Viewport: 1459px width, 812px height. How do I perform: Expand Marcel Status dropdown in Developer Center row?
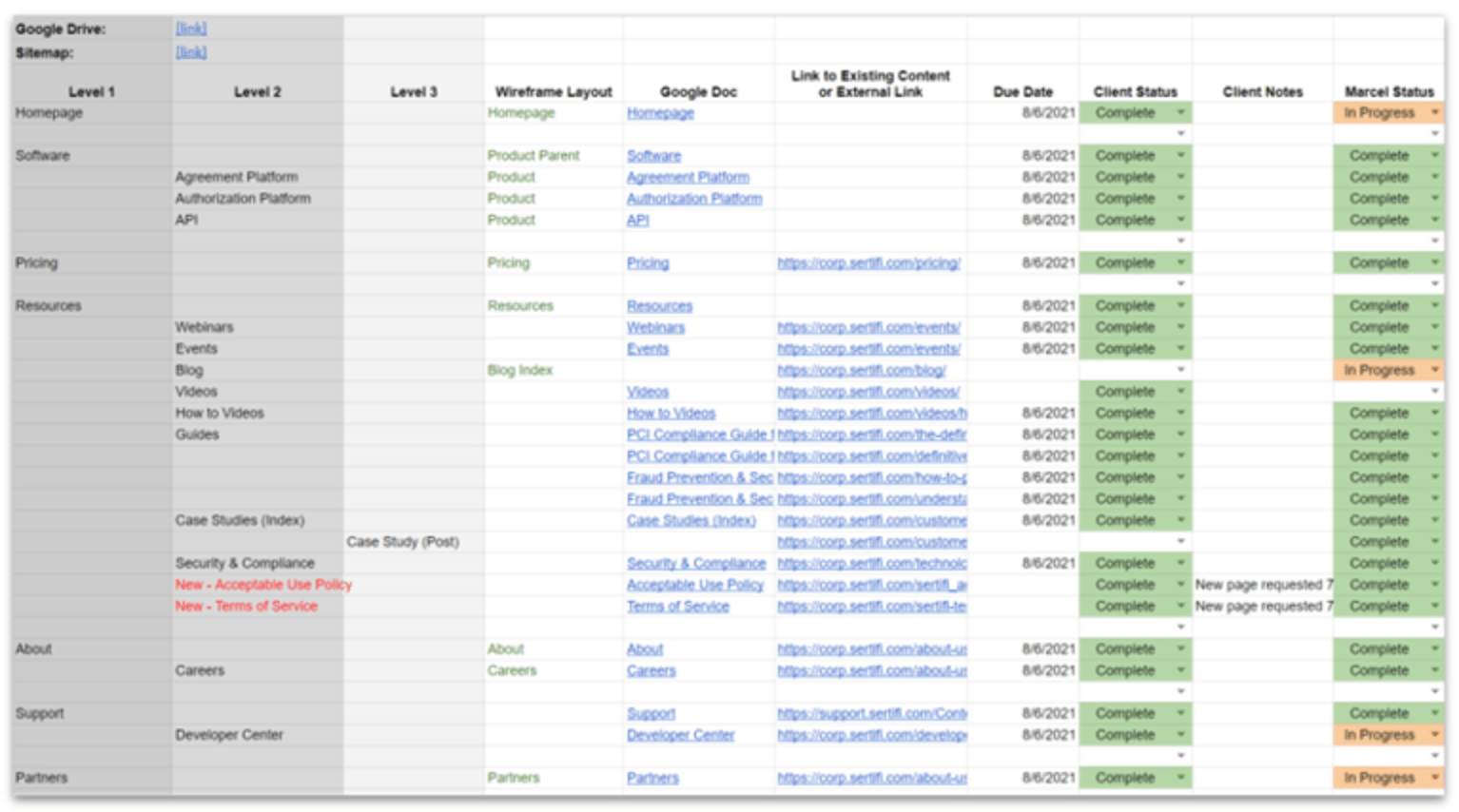click(1434, 735)
